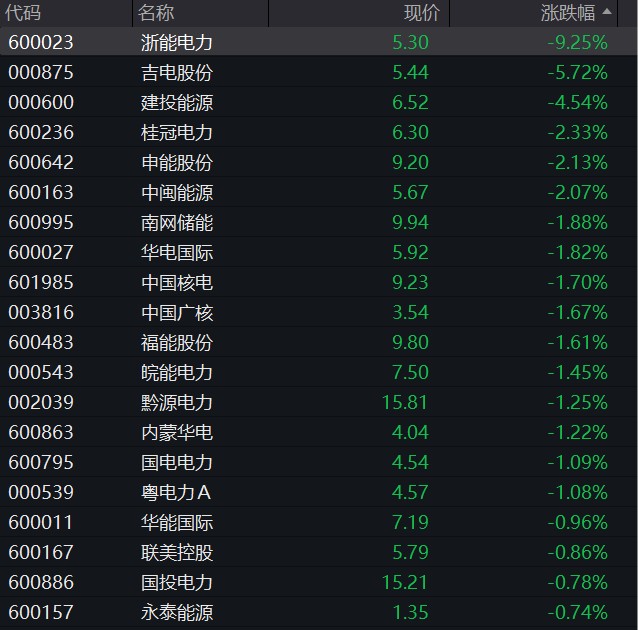Viewport: 638px width, 630px height.
Task: Select stock code 000600
Action: (x=41, y=102)
